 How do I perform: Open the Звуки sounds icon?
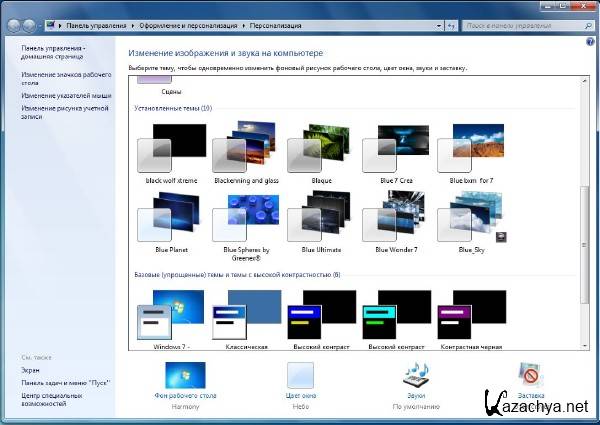pos(416,378)
